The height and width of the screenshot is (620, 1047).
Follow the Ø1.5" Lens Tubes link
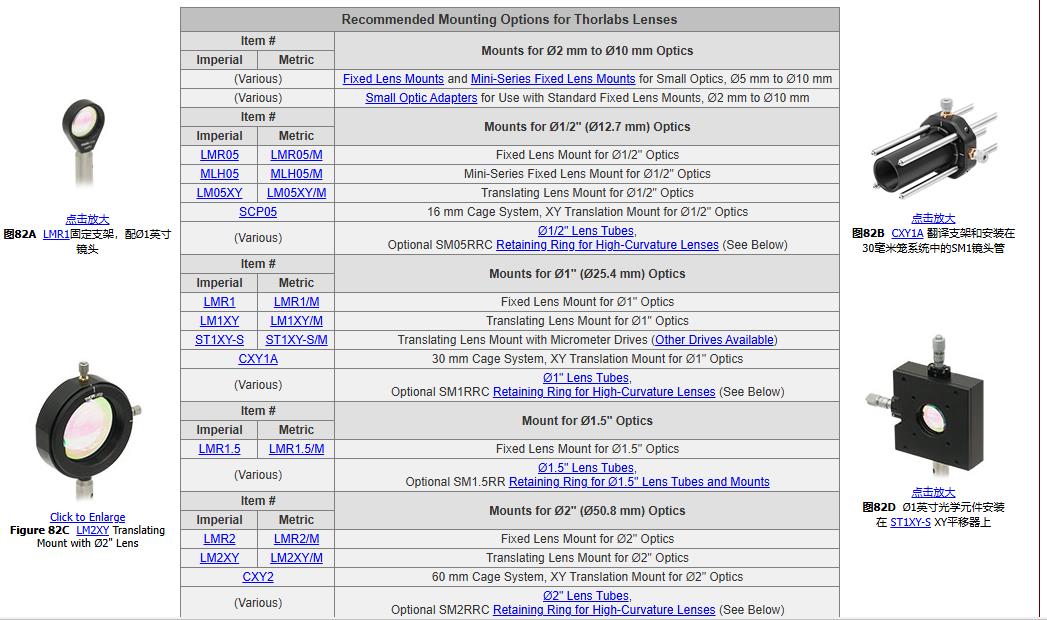point(586,468)
